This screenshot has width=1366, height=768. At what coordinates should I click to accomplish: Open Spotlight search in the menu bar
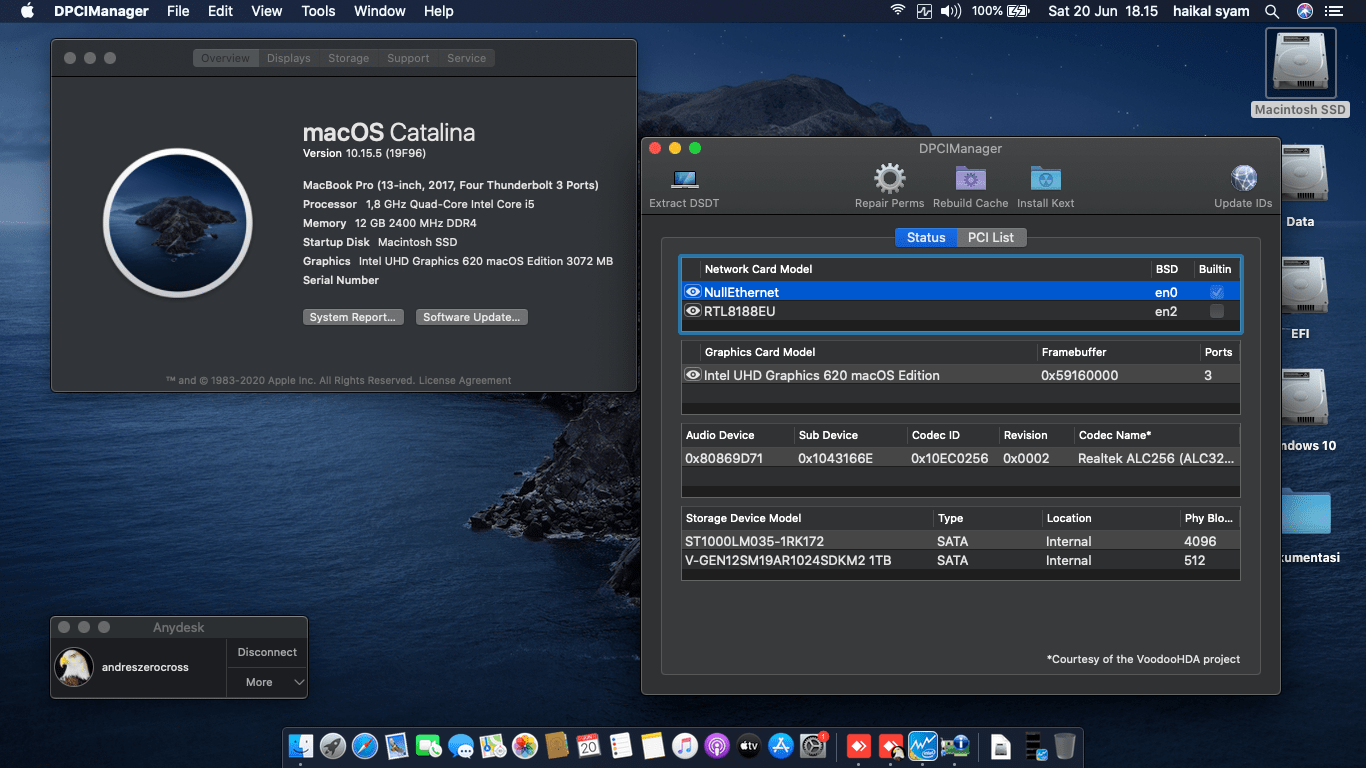tap(1272, 11)
